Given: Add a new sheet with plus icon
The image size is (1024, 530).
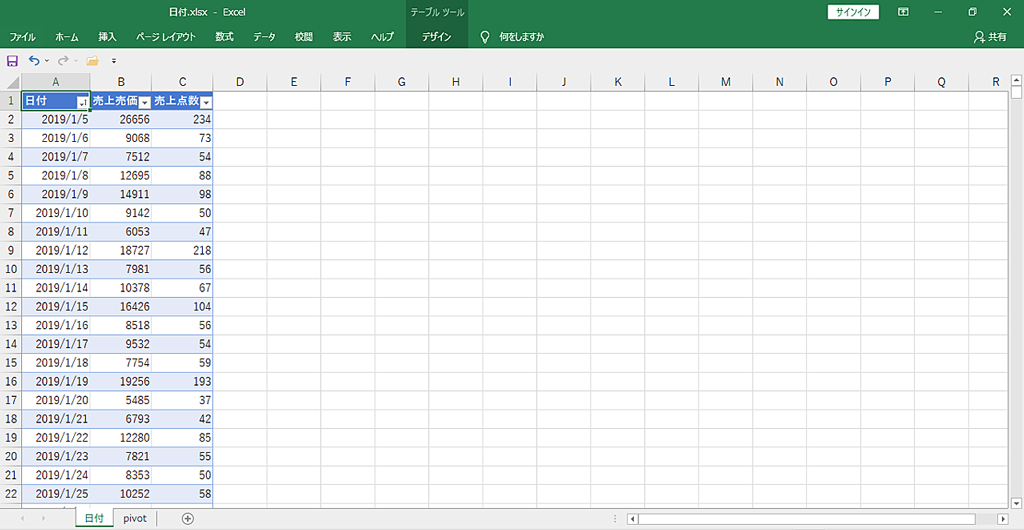Looking at the screenshot, I should click(x=188, y=518).
